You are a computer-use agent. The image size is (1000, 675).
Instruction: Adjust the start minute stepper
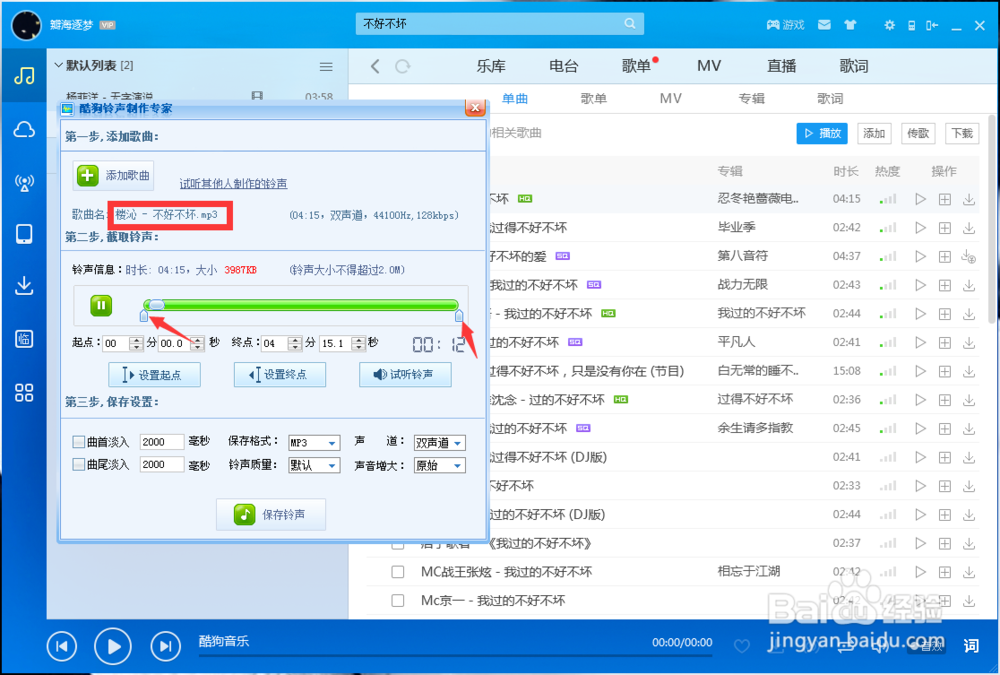click(136, 343)
